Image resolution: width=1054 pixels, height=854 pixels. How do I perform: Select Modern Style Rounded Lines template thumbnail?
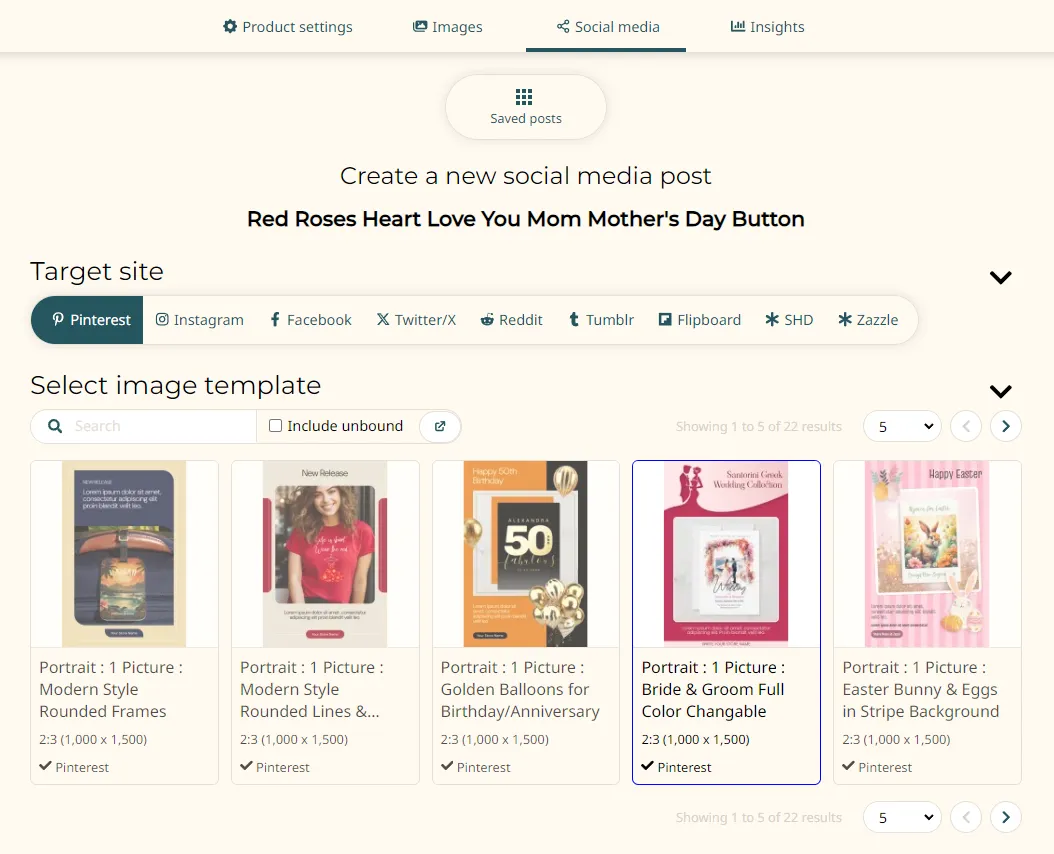[x=325, y=554]
